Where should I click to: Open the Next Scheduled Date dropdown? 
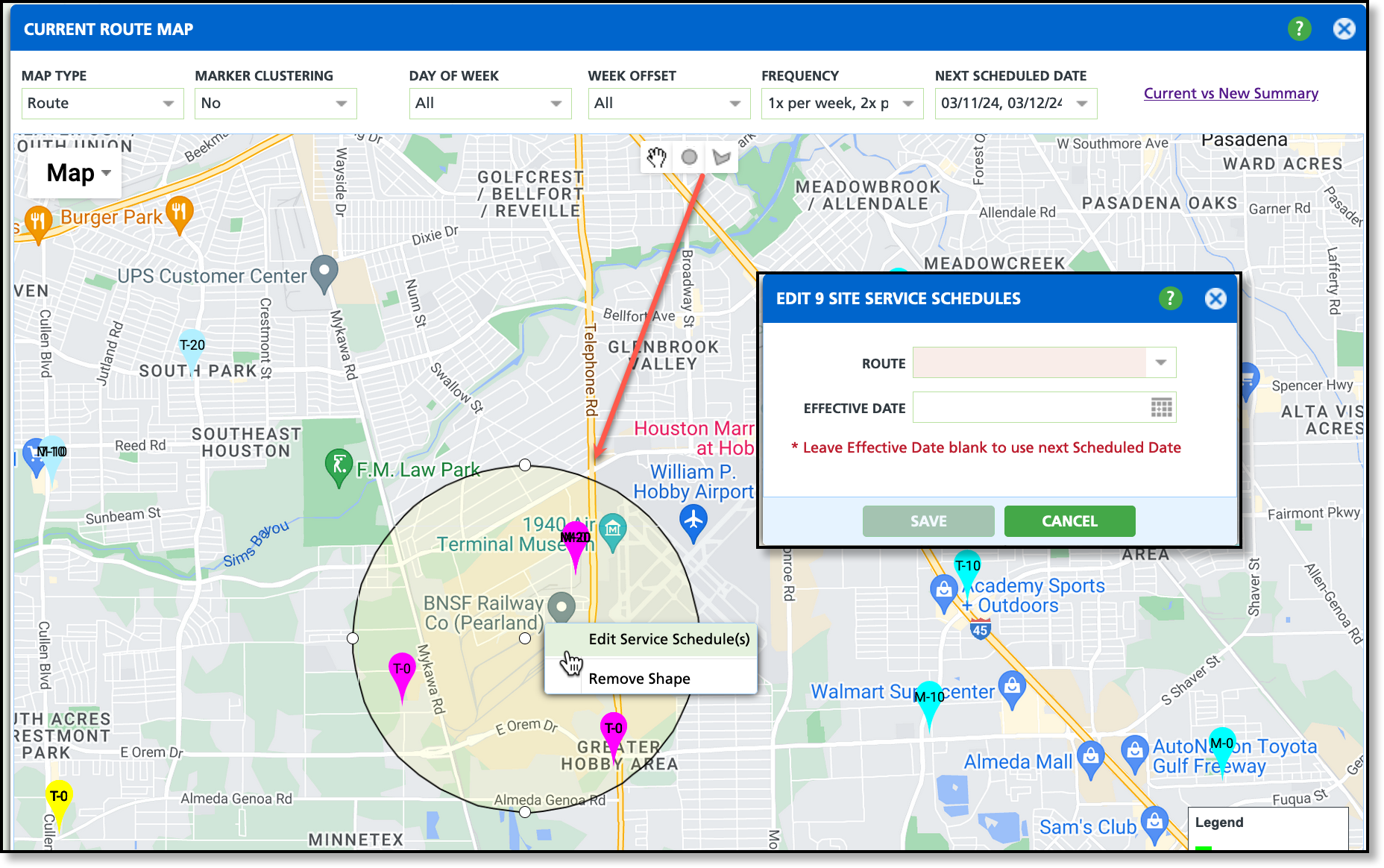pos(1016,104)
